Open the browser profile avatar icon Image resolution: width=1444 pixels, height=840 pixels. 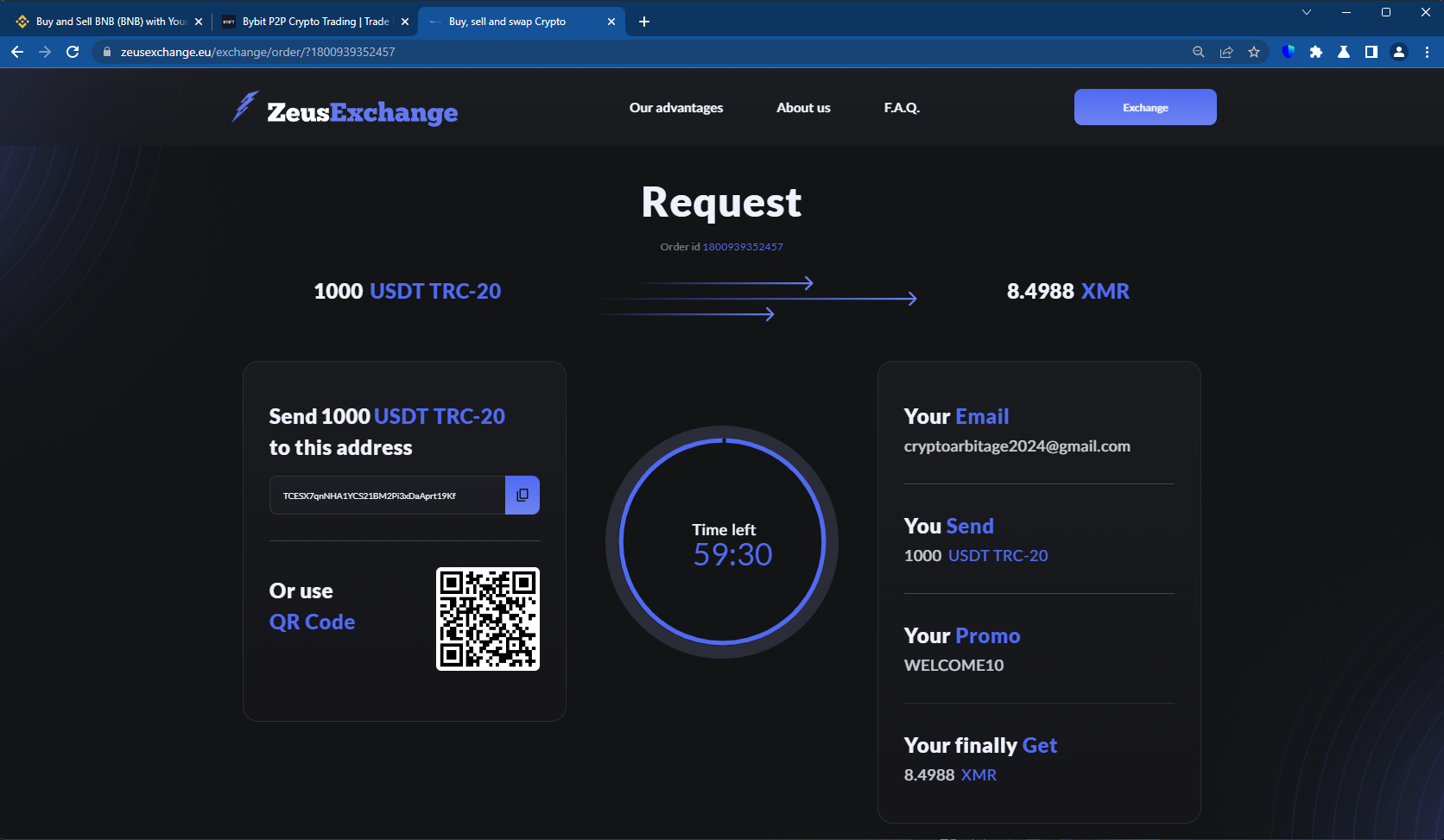(1398, 52)
